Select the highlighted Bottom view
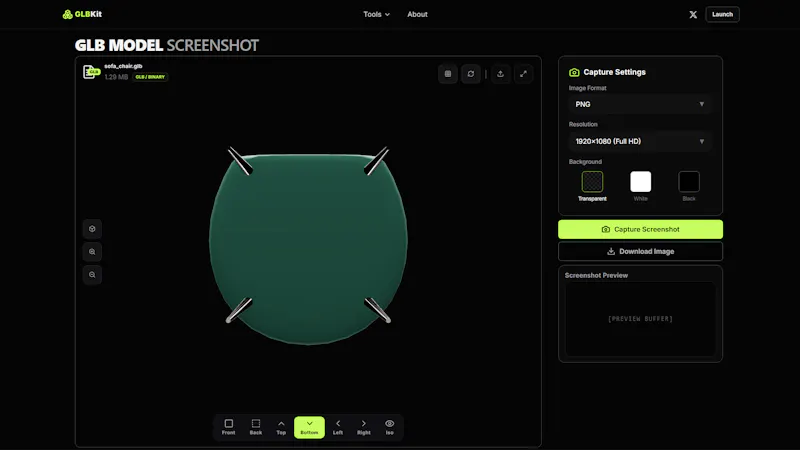 [309, 427]
